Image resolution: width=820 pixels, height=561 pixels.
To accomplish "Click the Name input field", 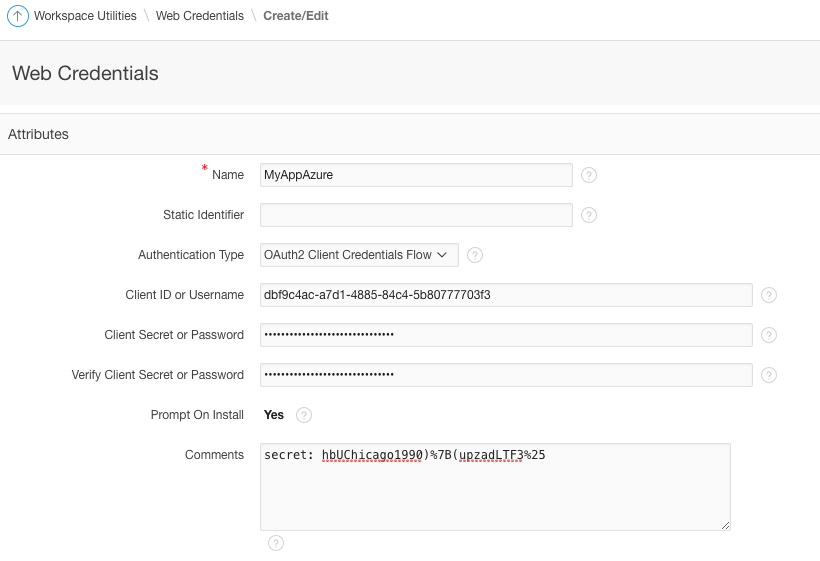I will 416,175.
